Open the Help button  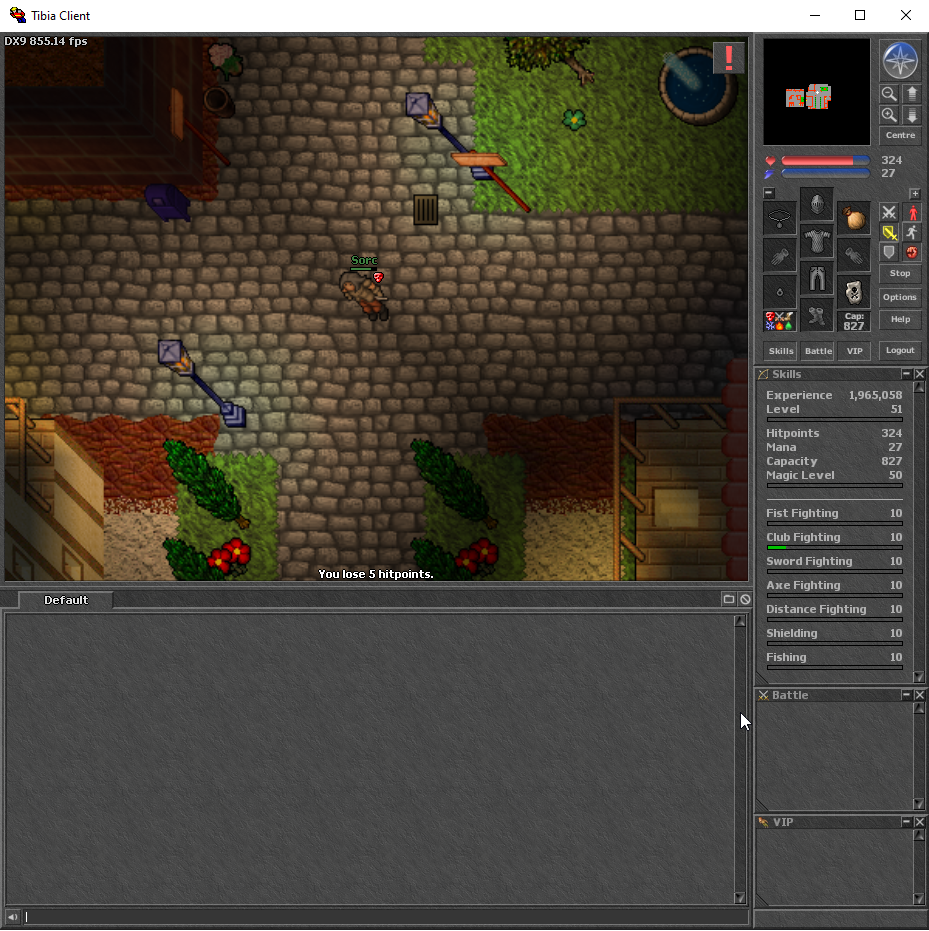click(900, 319)
